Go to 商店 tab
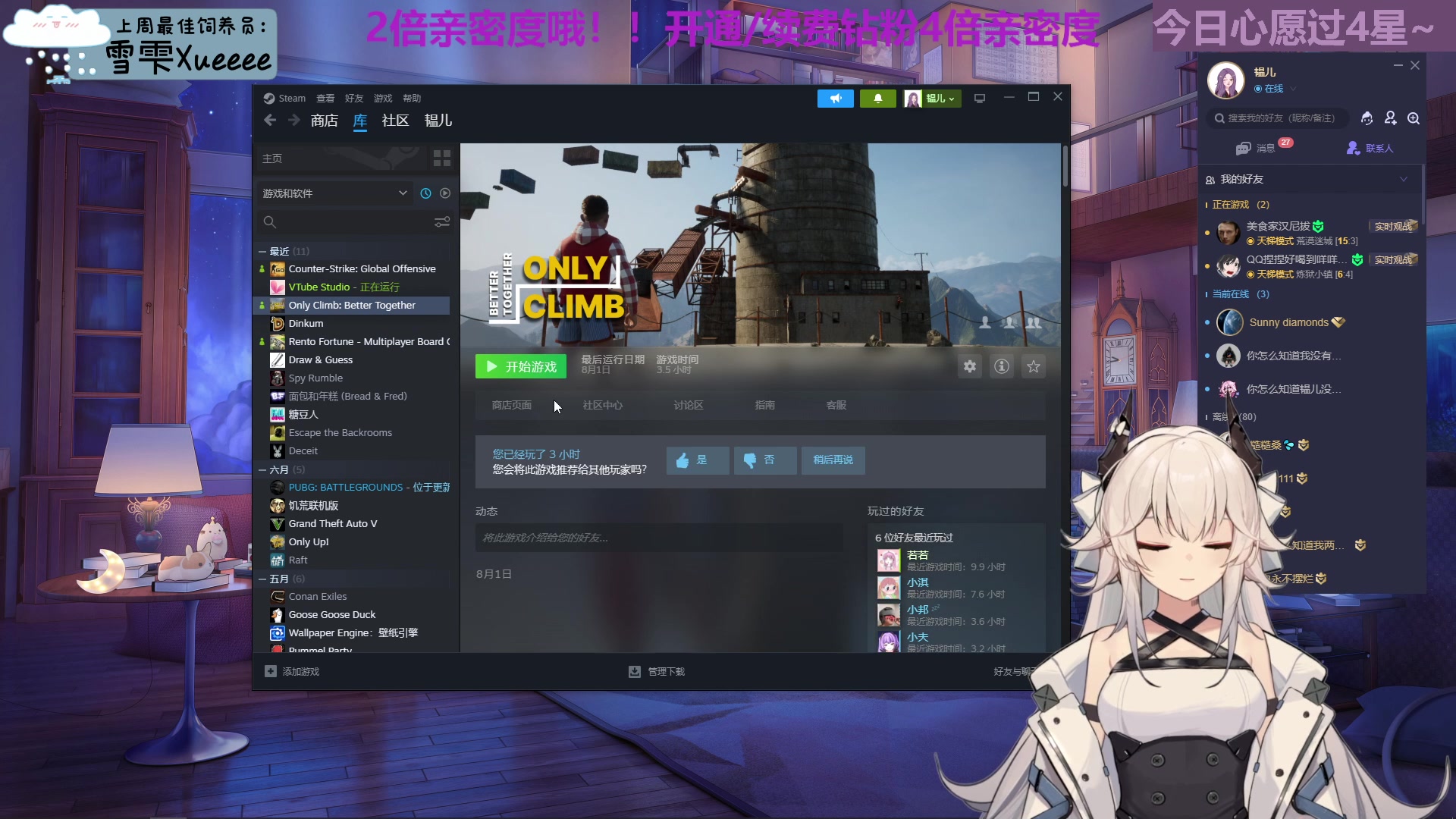The width and height of the screenshot is (1456, 819). point(325,121)
